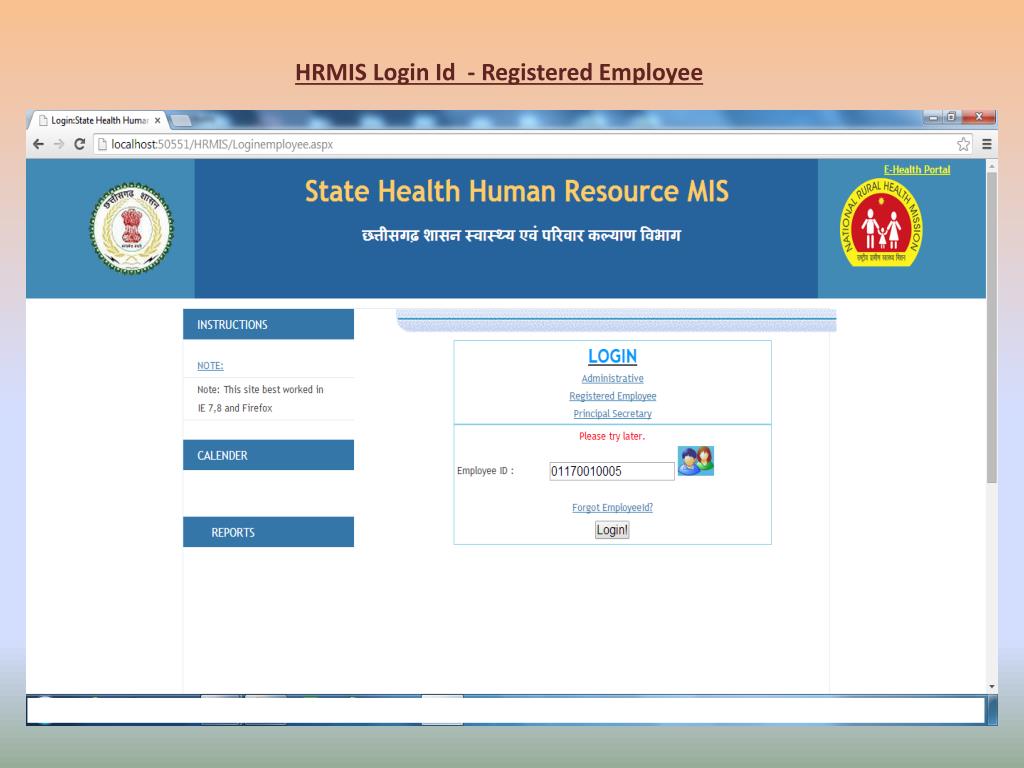
Task: Click the address bar showing localhost URL
Action: coord(532,144)
